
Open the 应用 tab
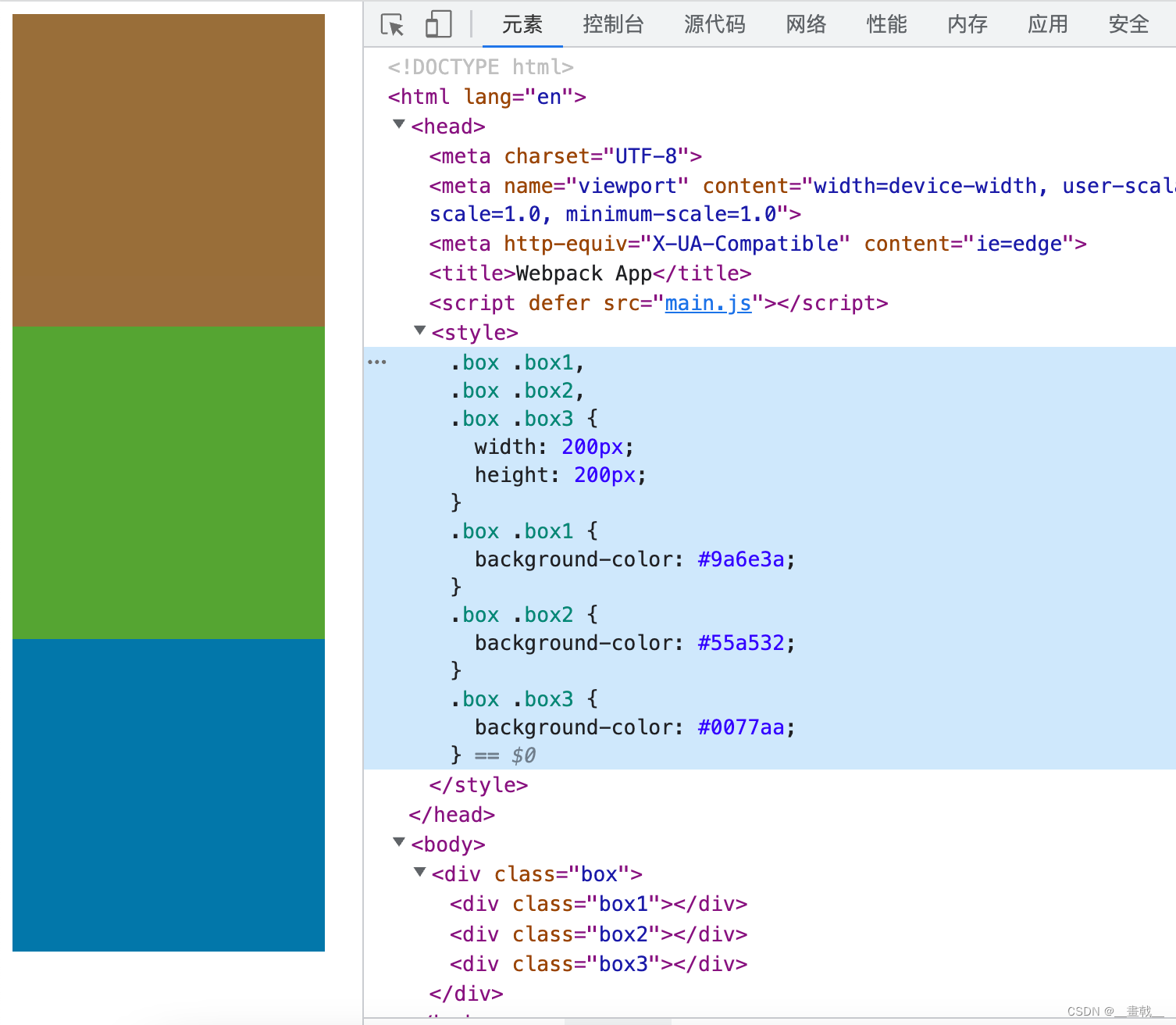click(x=1048, y=24)
